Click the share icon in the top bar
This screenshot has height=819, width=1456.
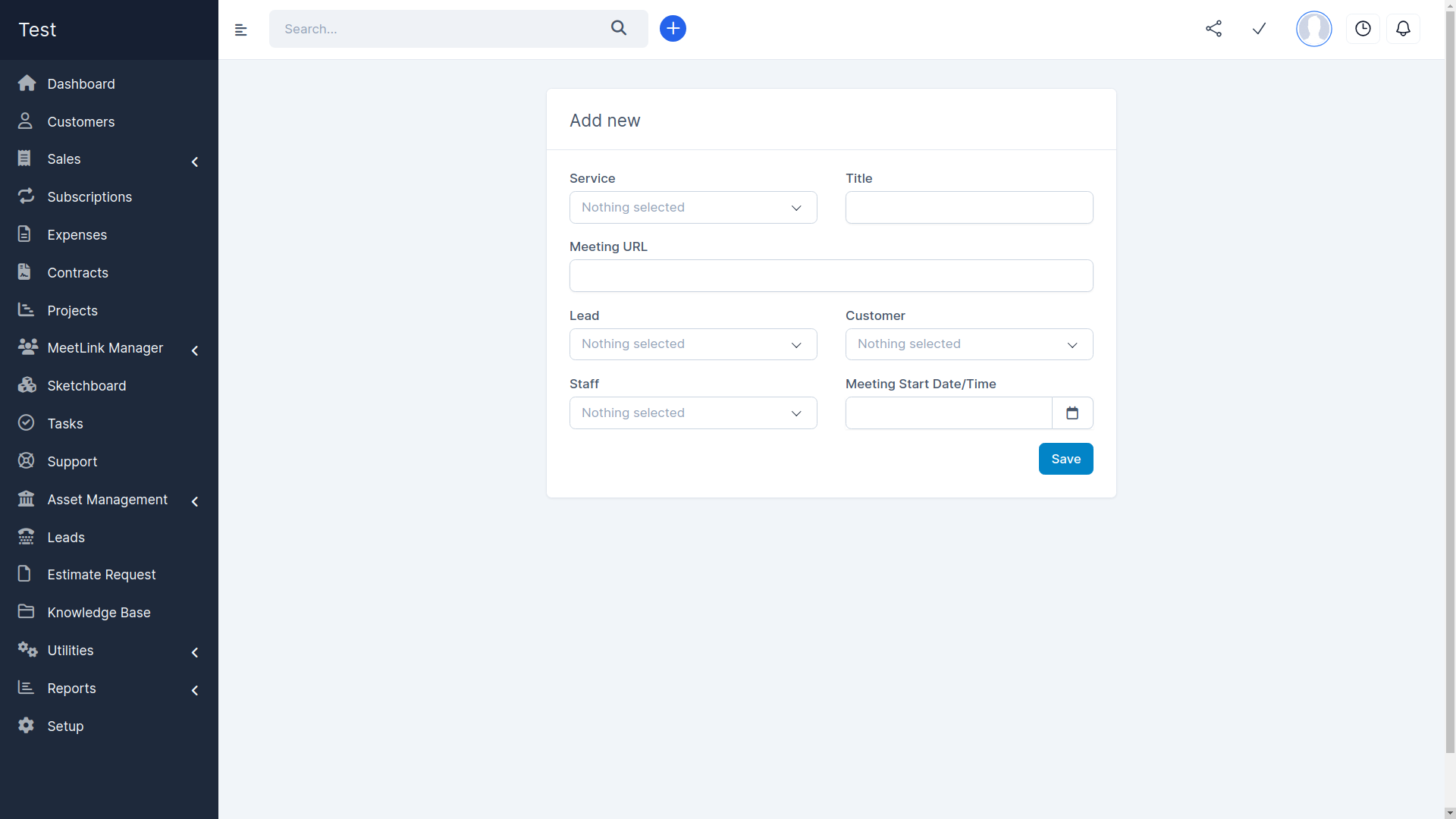[1213, 29]
